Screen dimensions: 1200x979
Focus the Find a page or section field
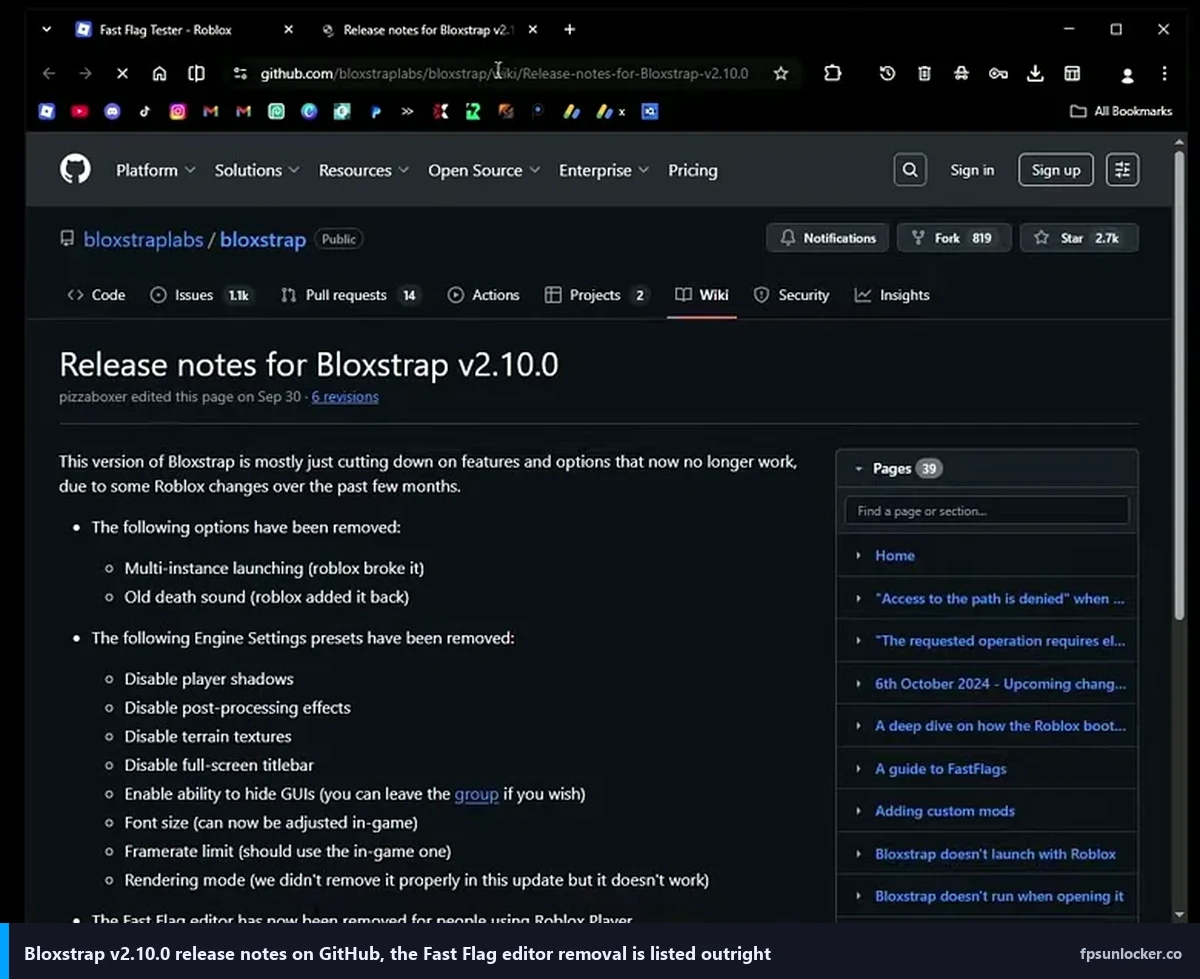[x=987, y=511]
